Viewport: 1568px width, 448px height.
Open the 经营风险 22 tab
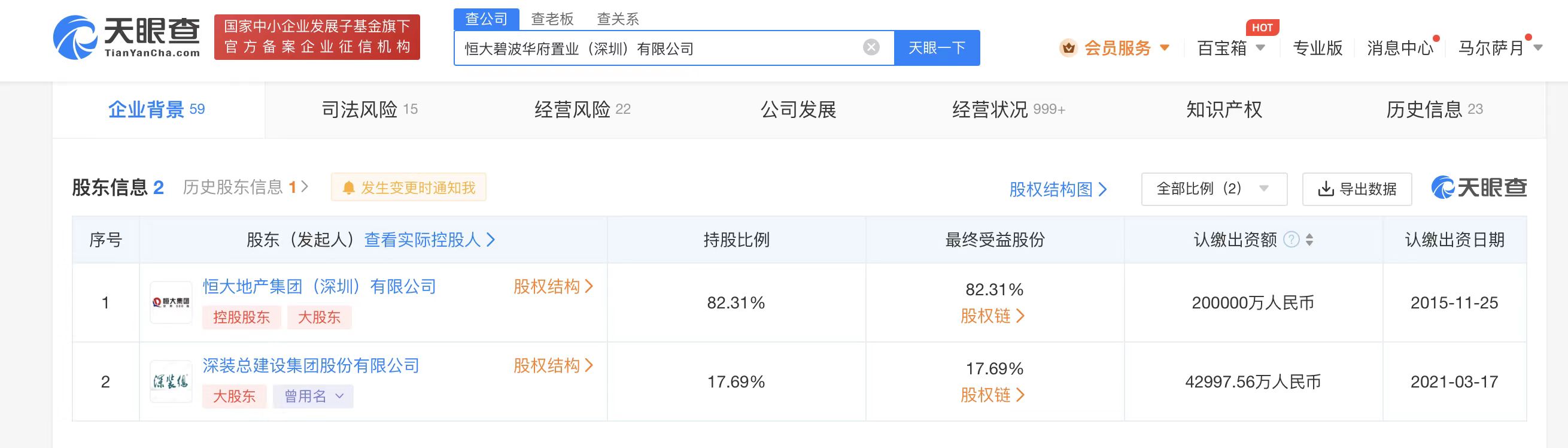click(582, 110)
